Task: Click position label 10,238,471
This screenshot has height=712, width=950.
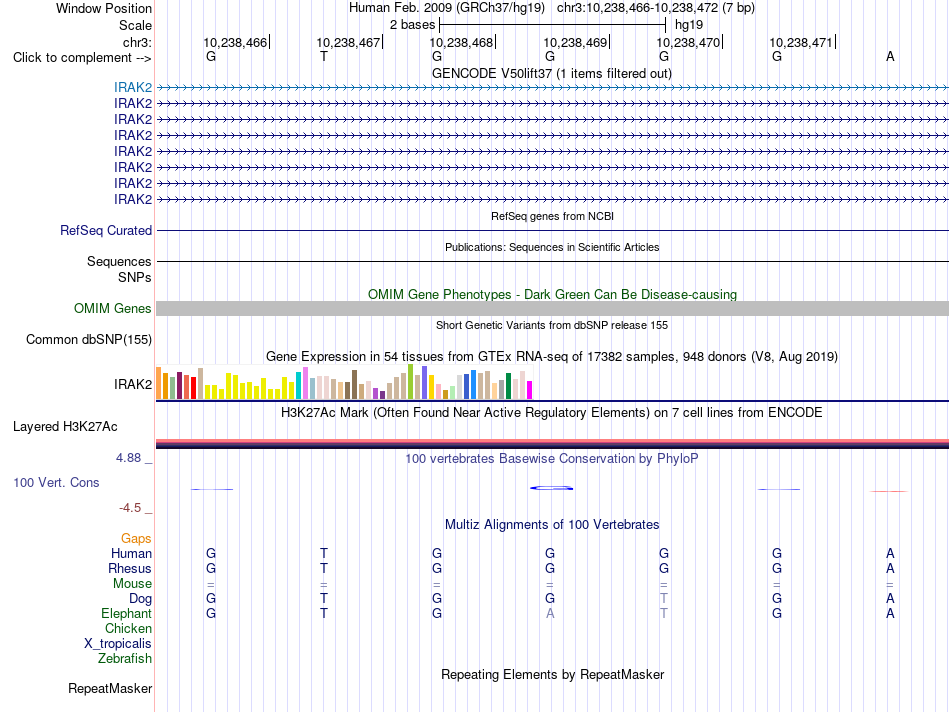Action: tap(802, 42)
